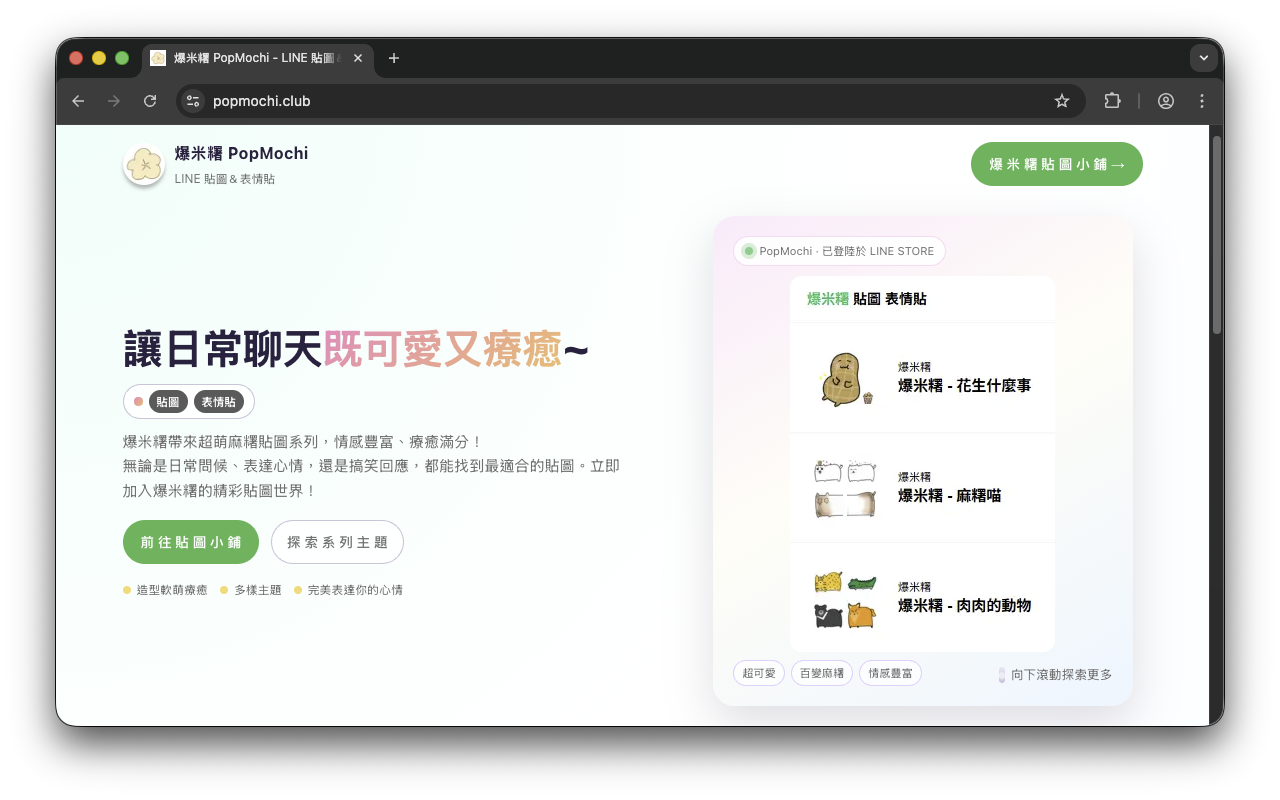Click the 探索系列主題 outlined button
1280x800 pixels.
(x=337, y=542)
